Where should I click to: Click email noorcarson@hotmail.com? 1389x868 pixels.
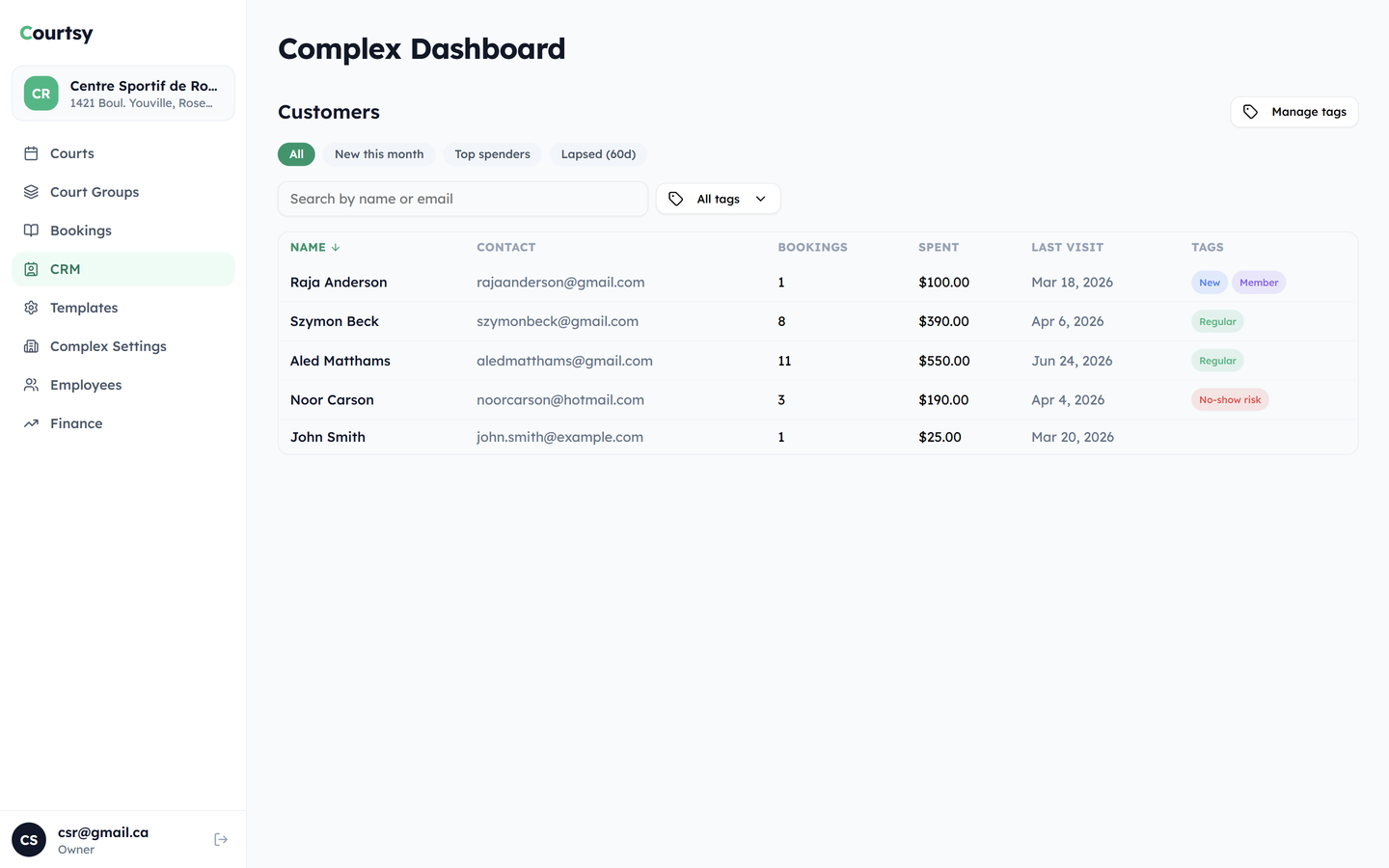[x=560, y=400]
